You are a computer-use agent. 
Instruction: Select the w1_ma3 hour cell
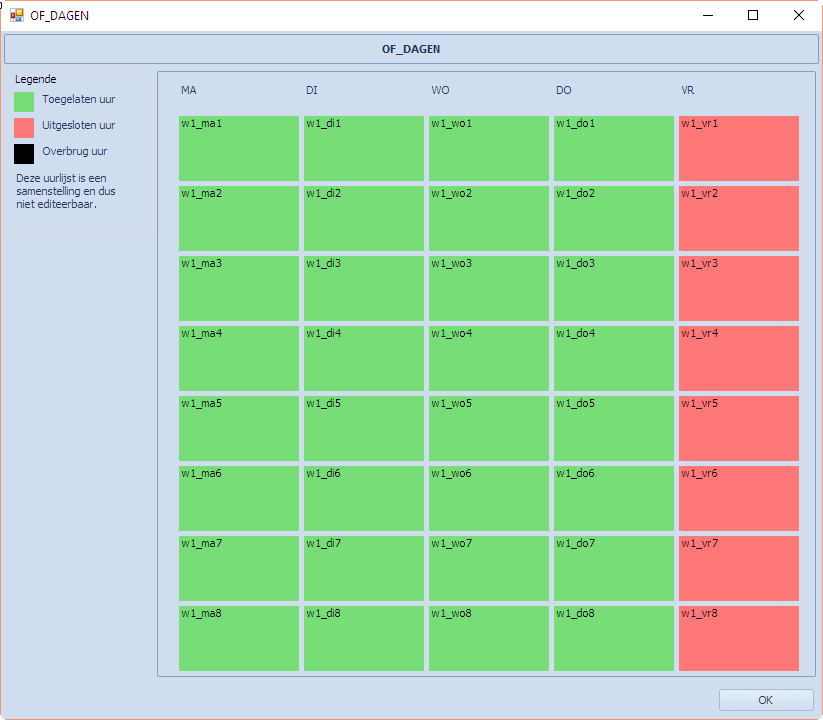coord(239,288)
